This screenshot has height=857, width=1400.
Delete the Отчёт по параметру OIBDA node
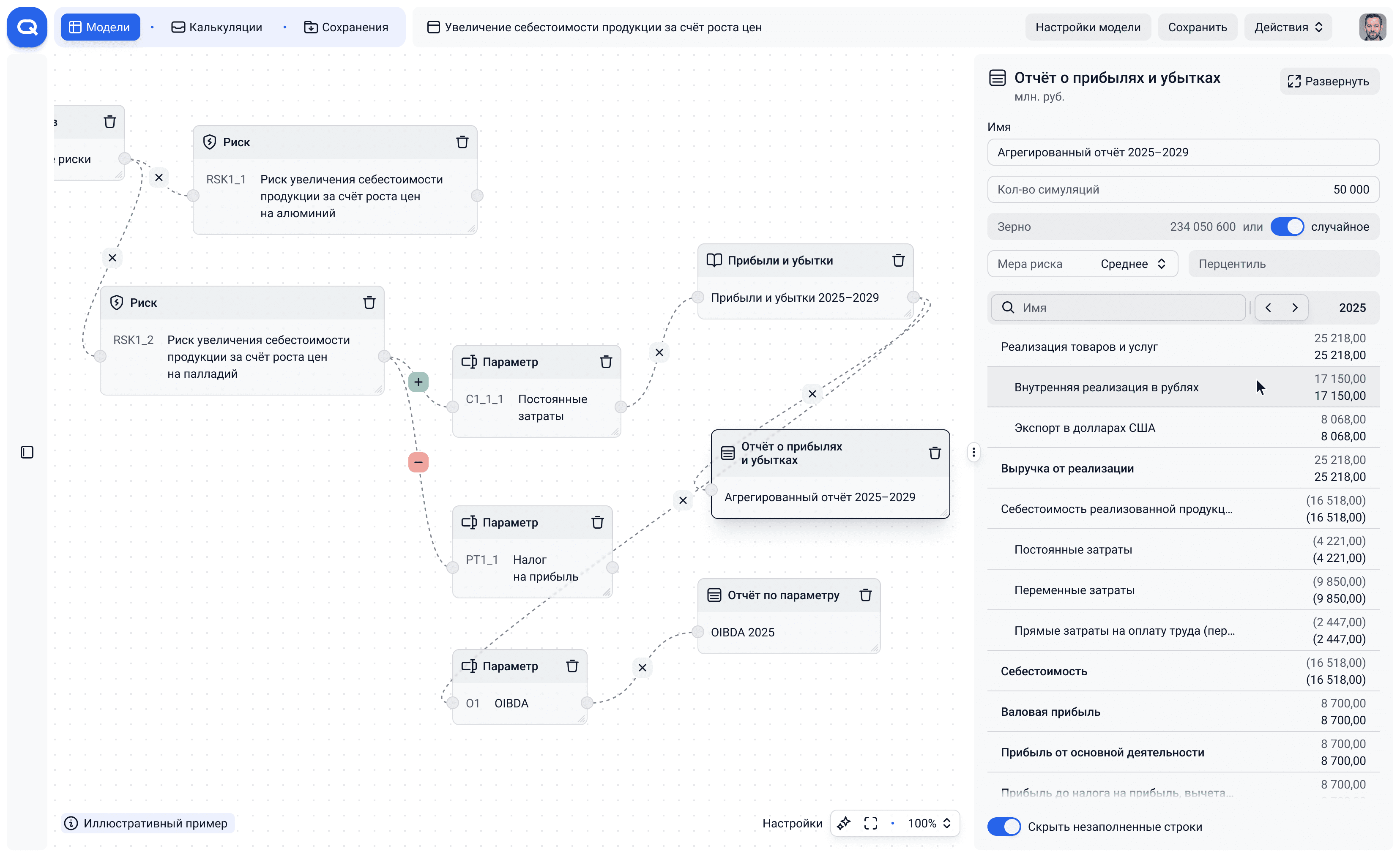(x=865, y=595)
